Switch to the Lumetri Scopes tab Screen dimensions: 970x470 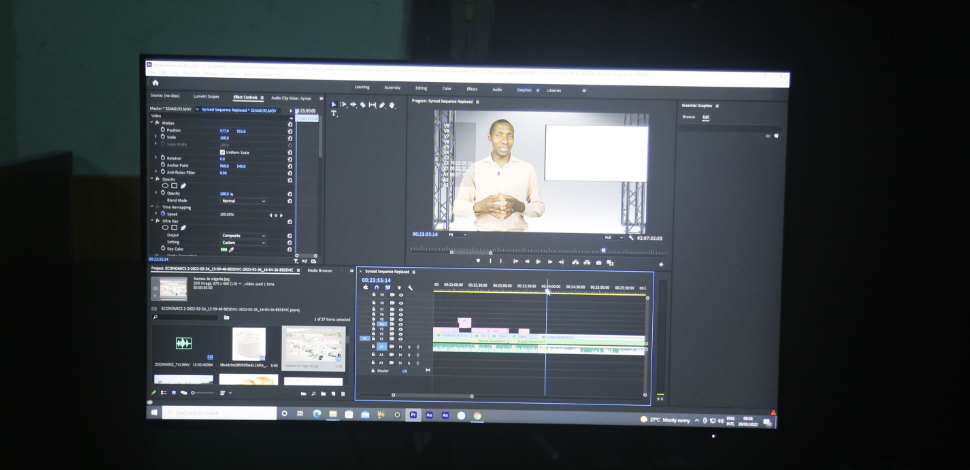206,97
